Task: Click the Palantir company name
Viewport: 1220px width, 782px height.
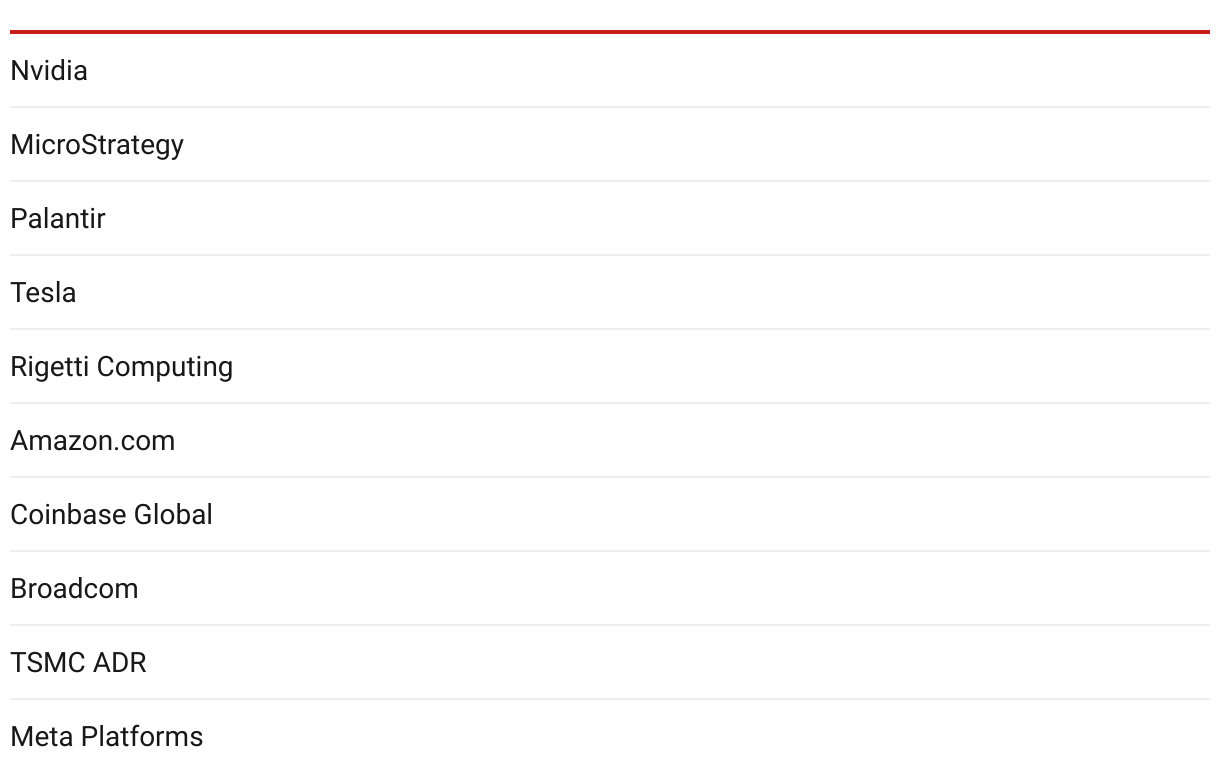Action: (58, 219)
